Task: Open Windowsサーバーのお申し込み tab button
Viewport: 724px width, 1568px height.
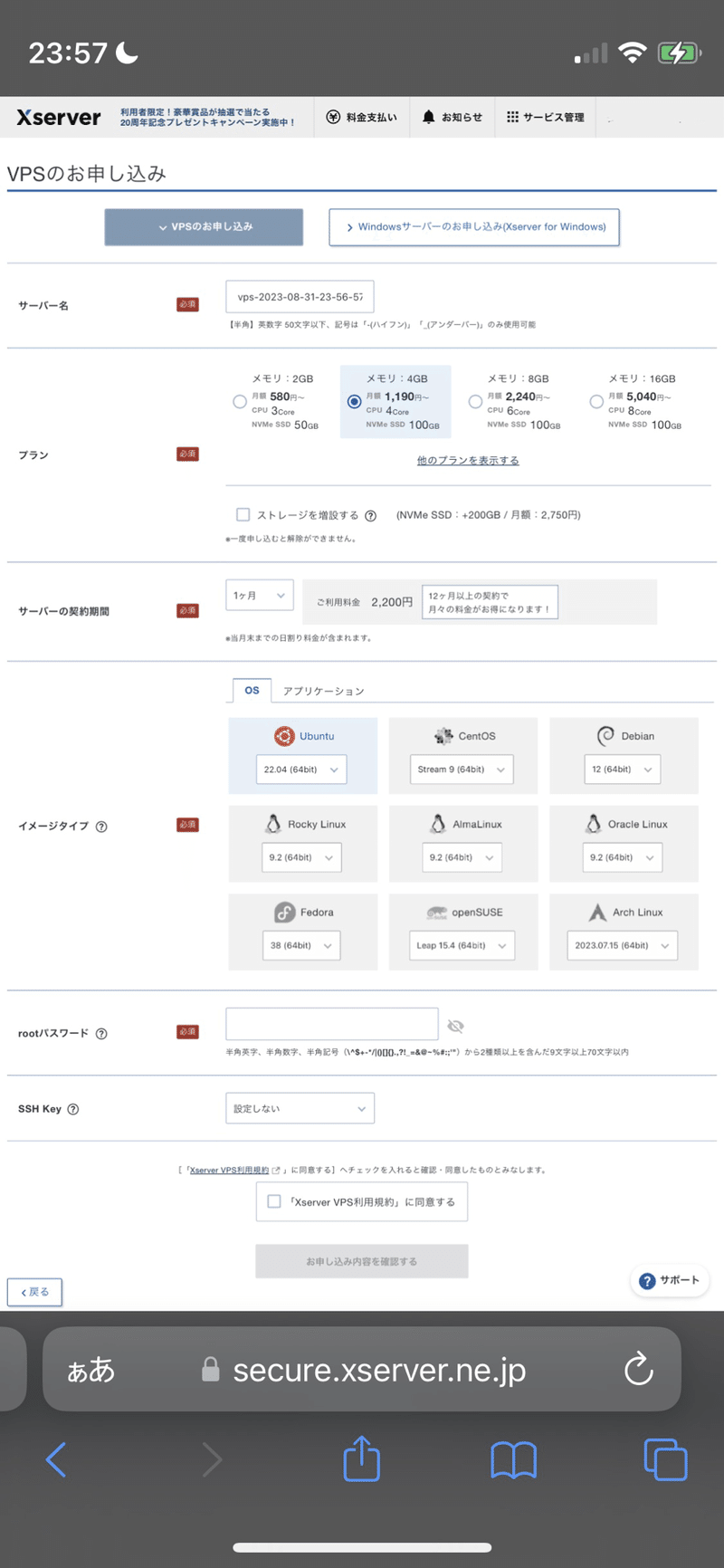Action: pos(474,226)
